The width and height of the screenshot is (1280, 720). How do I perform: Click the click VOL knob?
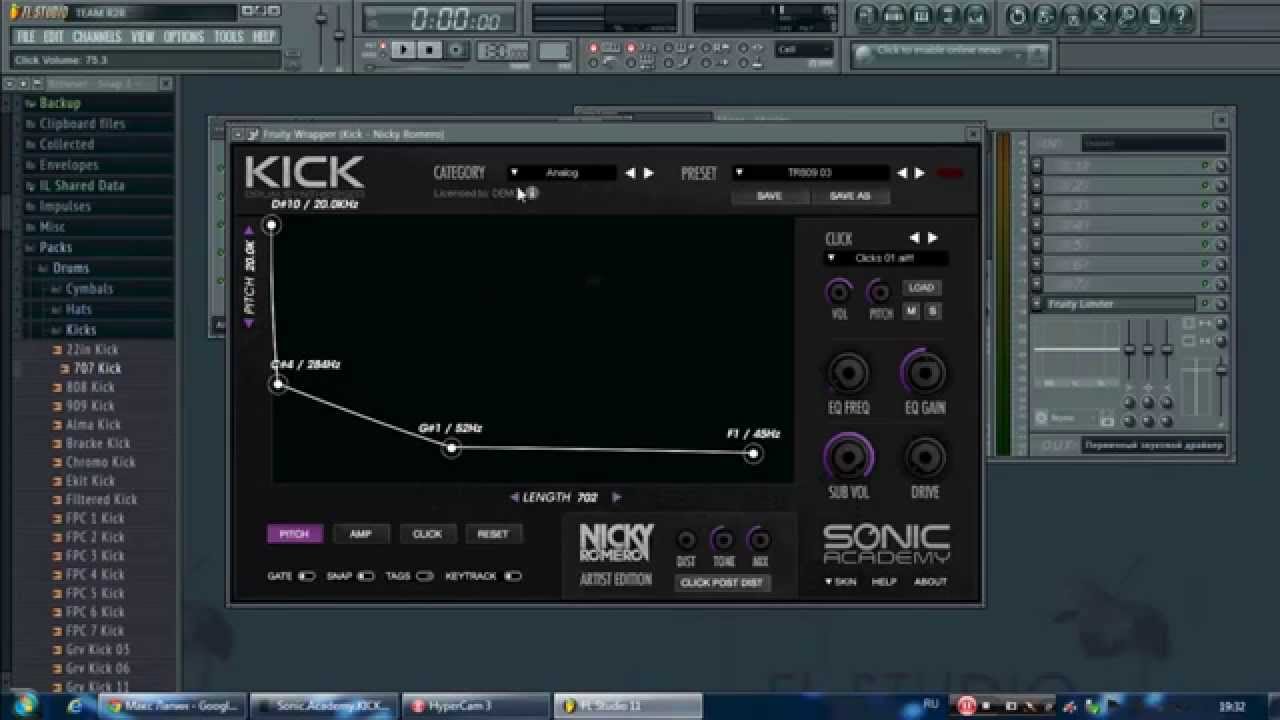tap(839, 292)
